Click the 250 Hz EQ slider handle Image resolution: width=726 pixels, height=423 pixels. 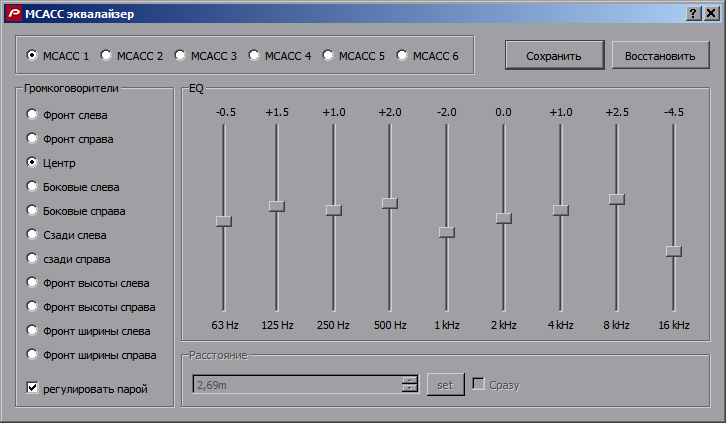(334, 211)
